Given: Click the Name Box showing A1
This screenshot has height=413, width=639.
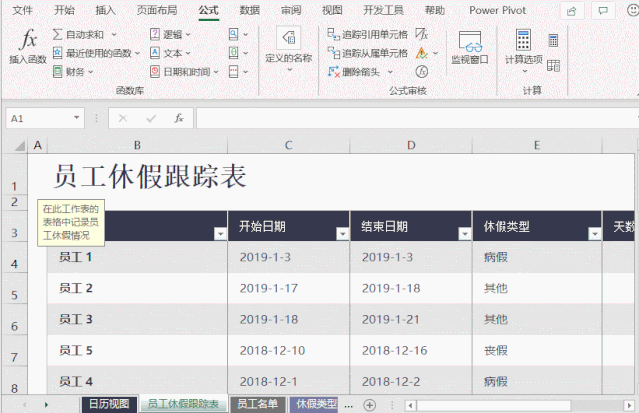Looking at the screenshot, I should tap(45, 118).
